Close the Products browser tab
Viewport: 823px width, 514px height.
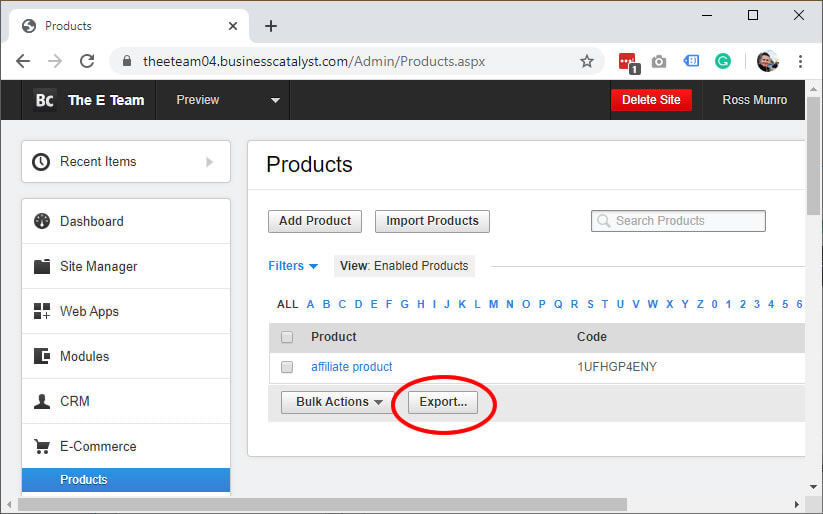pos(233,26)
